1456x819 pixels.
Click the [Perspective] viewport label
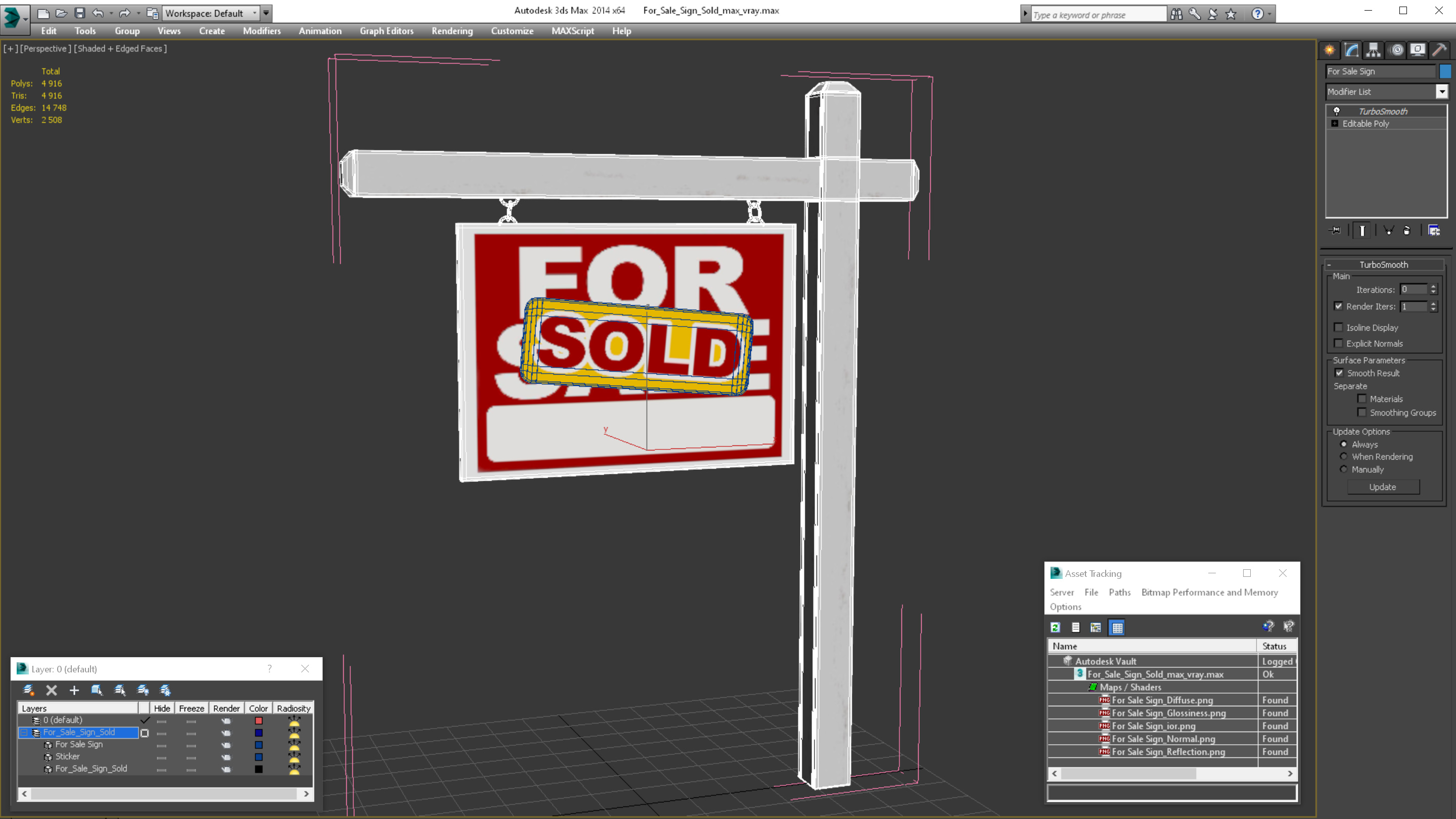46,49
